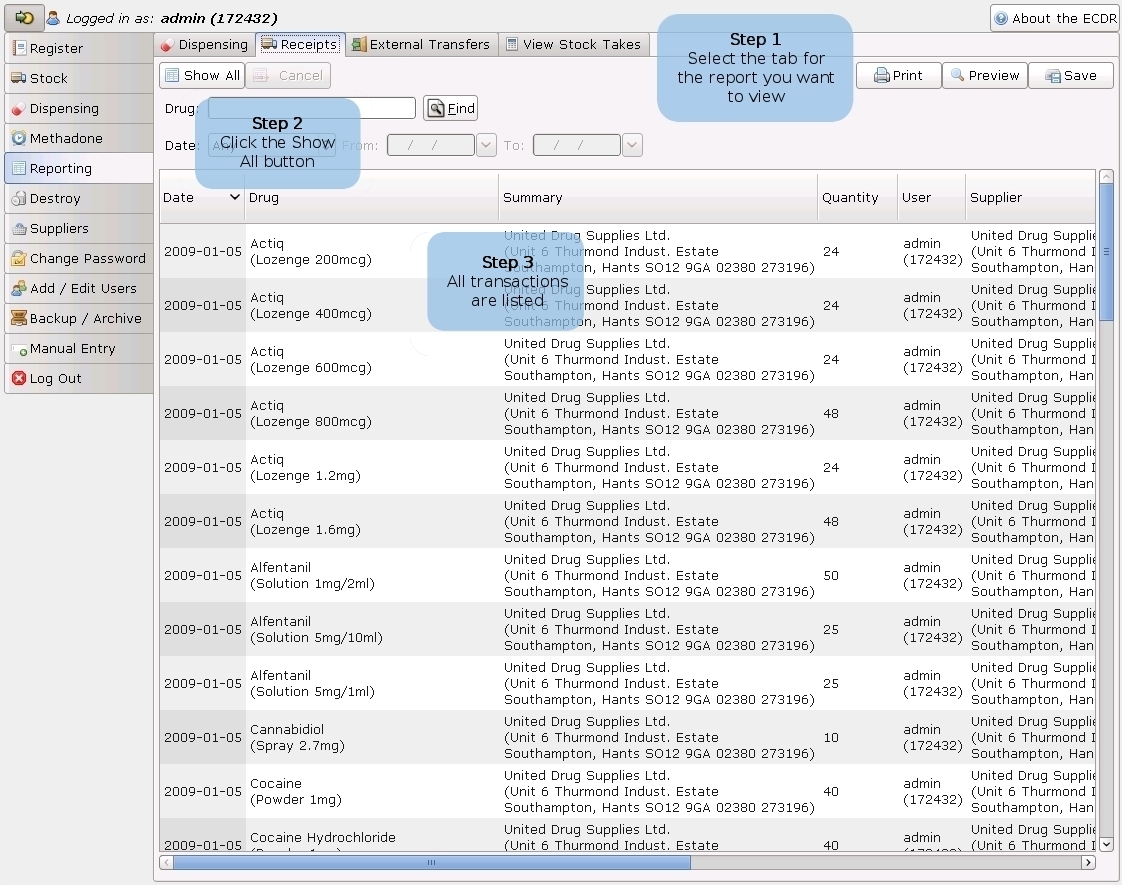Open Suppliers from the sidebar
1122x885 pixels.
[78, 228]
